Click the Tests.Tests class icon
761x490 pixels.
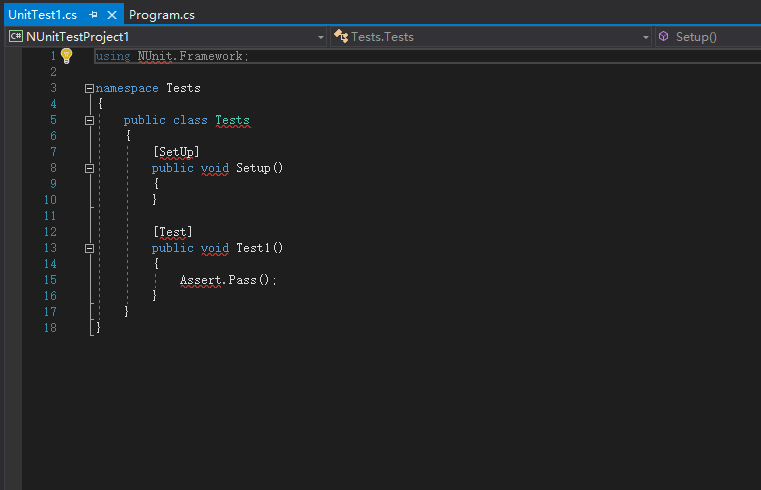(341, 36)
